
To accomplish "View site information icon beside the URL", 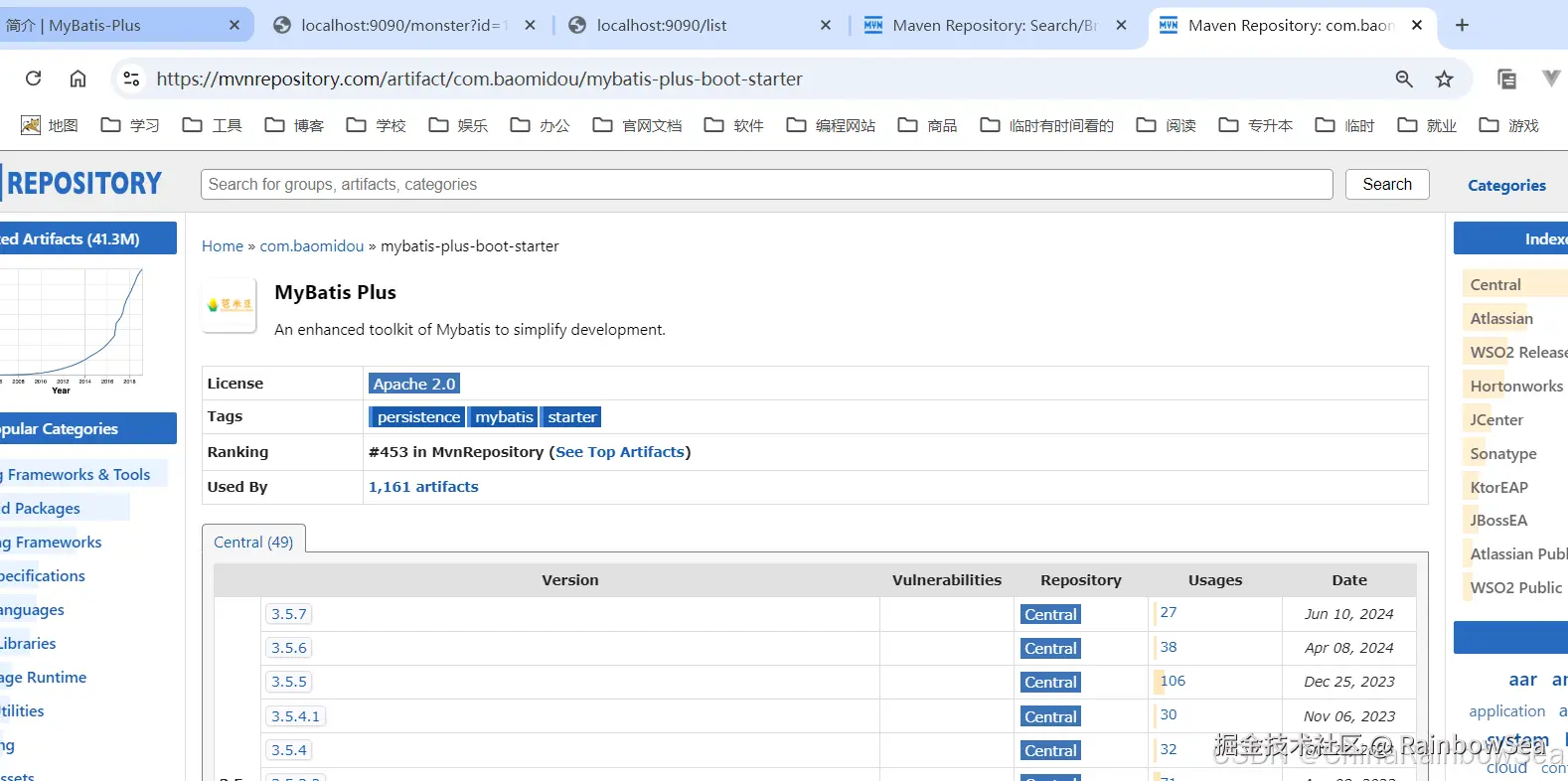I will (x=131, y=78).
